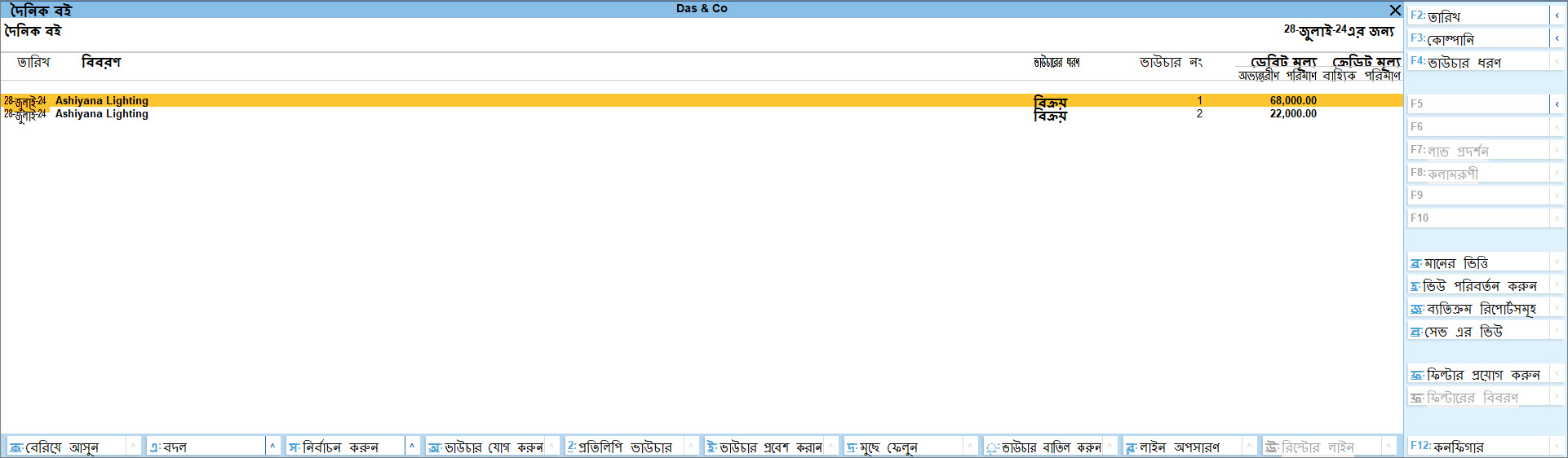Click the ডেবিট মূল্য column header
The height and width of the screenshot is (458, 1568).
[x=1283, y=62]
